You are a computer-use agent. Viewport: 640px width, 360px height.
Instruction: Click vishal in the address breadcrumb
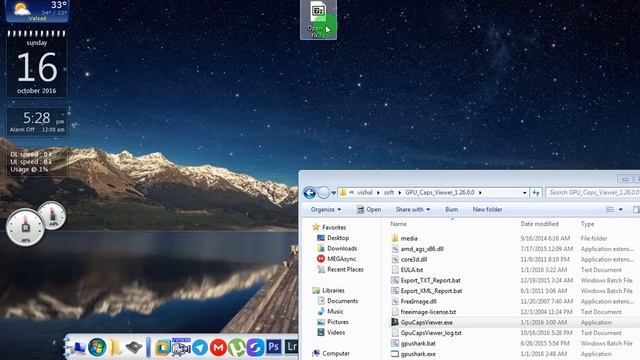pyautogui.click(x=365, y=192)
